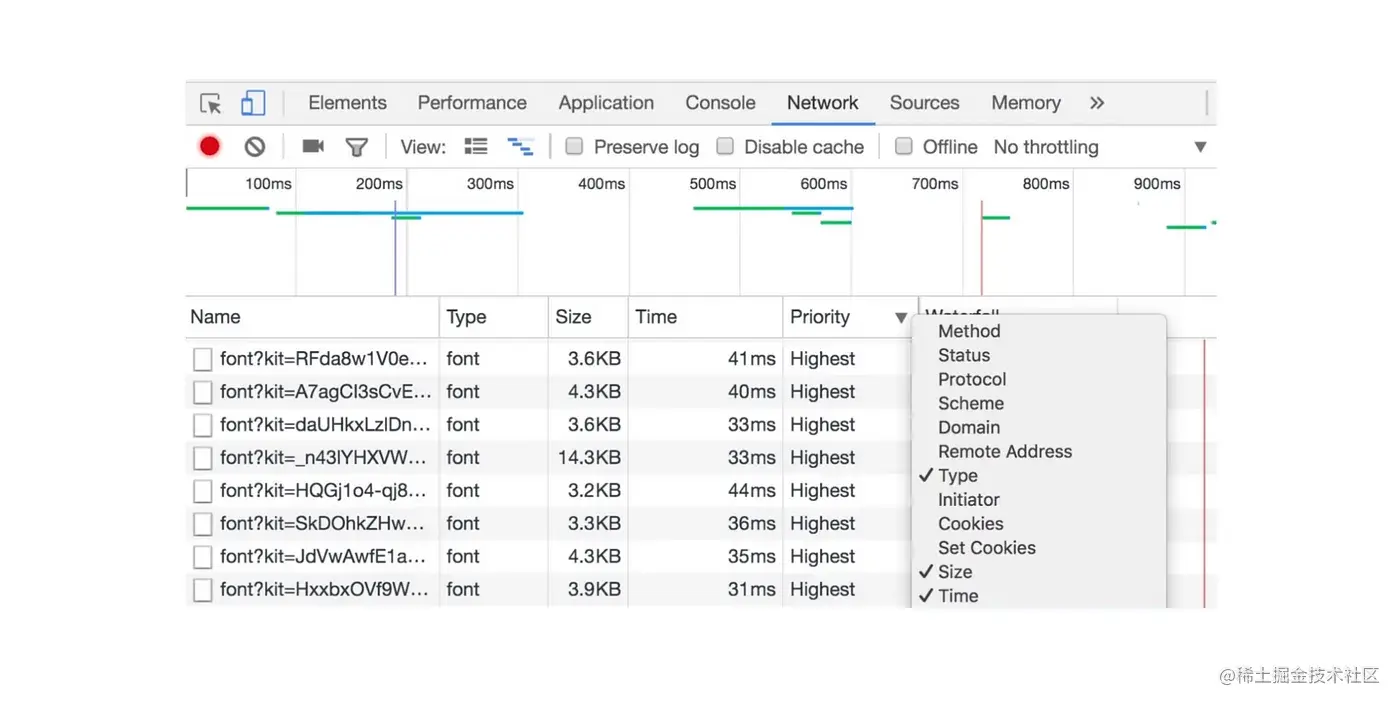Screen dimensions: 1400x706
Task: Switch to large request rows view
Action: coord(476,147)
